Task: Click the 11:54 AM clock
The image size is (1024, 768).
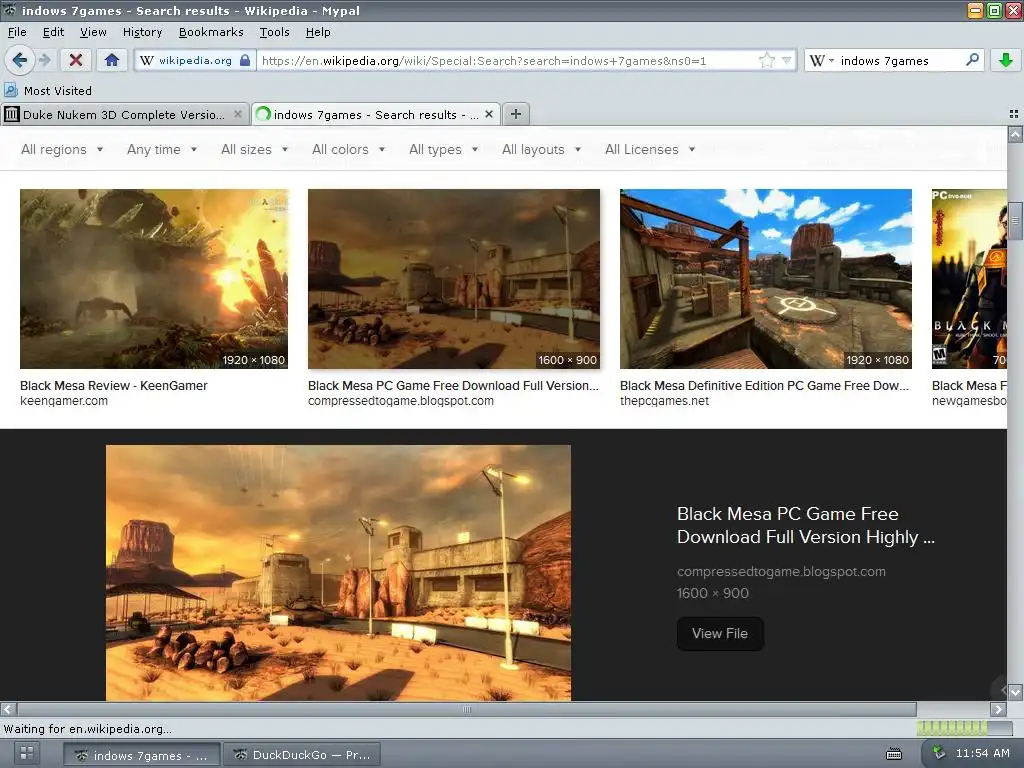Action: [x=982, y=754]
